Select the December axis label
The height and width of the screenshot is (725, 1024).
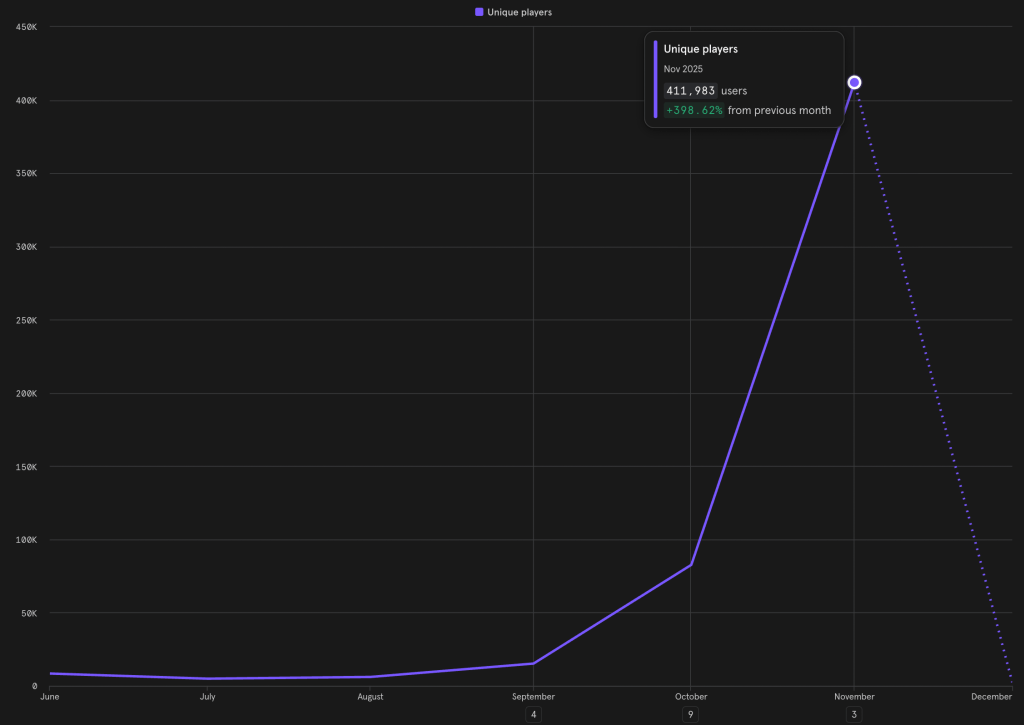991,696
